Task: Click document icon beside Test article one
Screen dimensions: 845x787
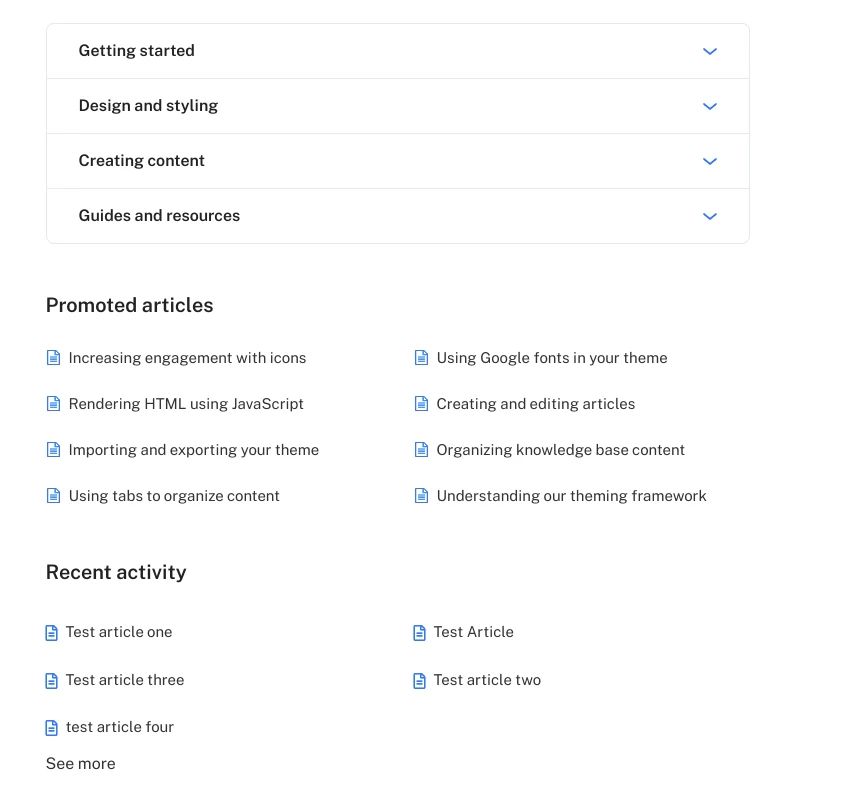Action: pyautogui.click(x=51, y=633)
